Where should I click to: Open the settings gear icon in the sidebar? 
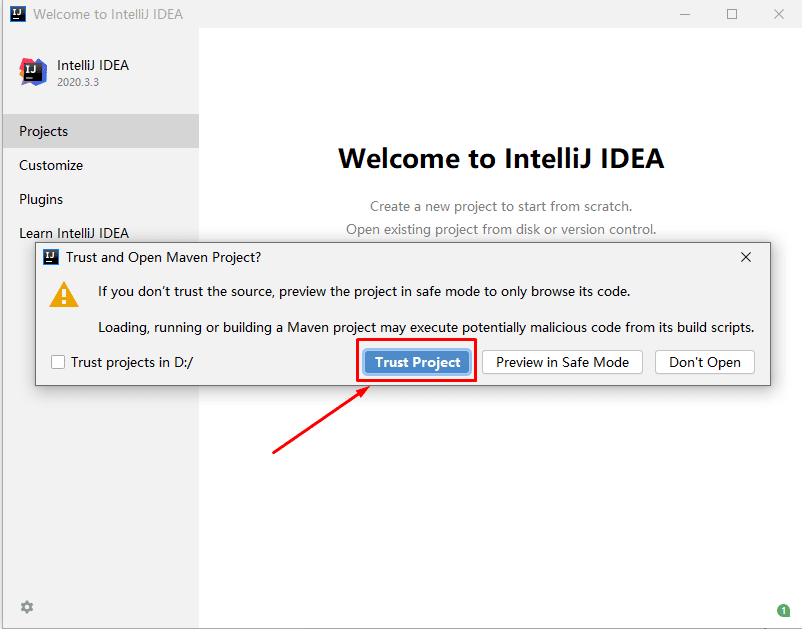click(x=27, y=607)
